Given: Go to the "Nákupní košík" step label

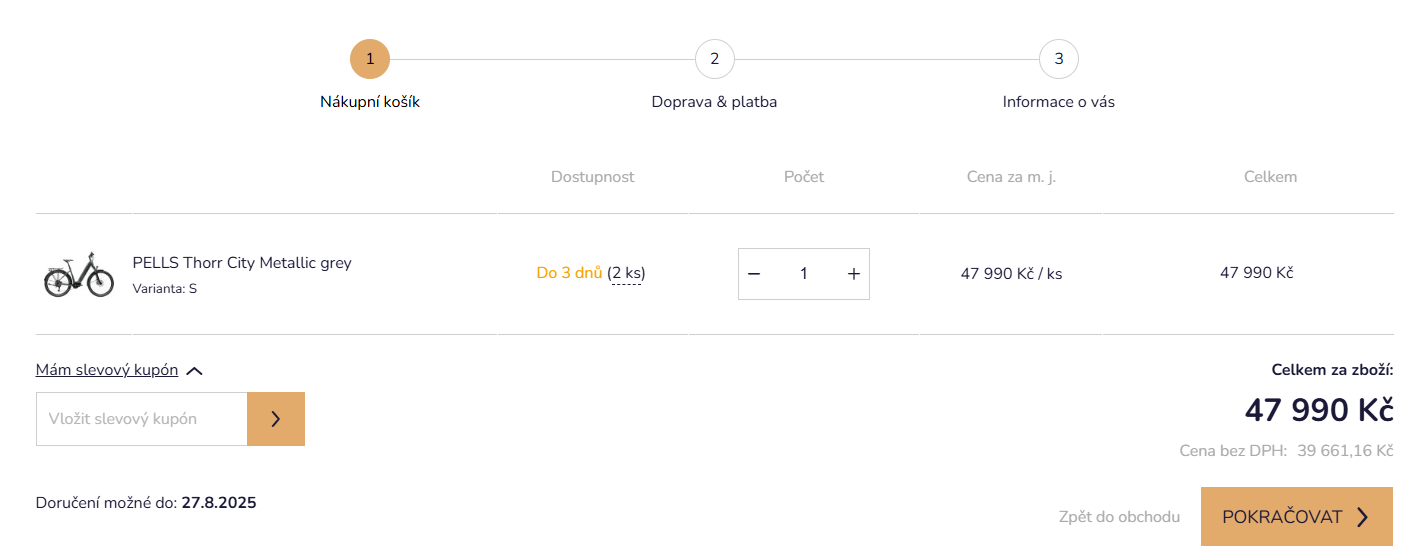Looking at the screenshot, I should pyautogui.click(x=370, y=102).
